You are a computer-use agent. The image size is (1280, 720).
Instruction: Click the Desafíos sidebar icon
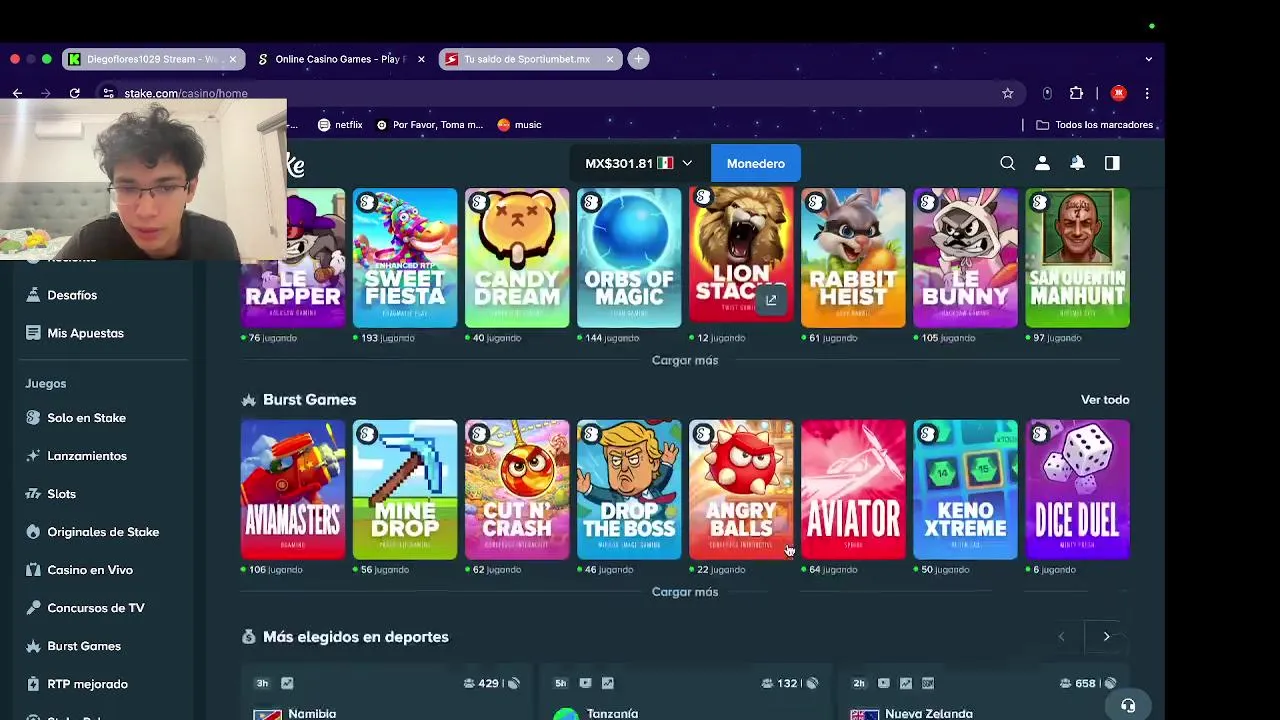point(33,295)
